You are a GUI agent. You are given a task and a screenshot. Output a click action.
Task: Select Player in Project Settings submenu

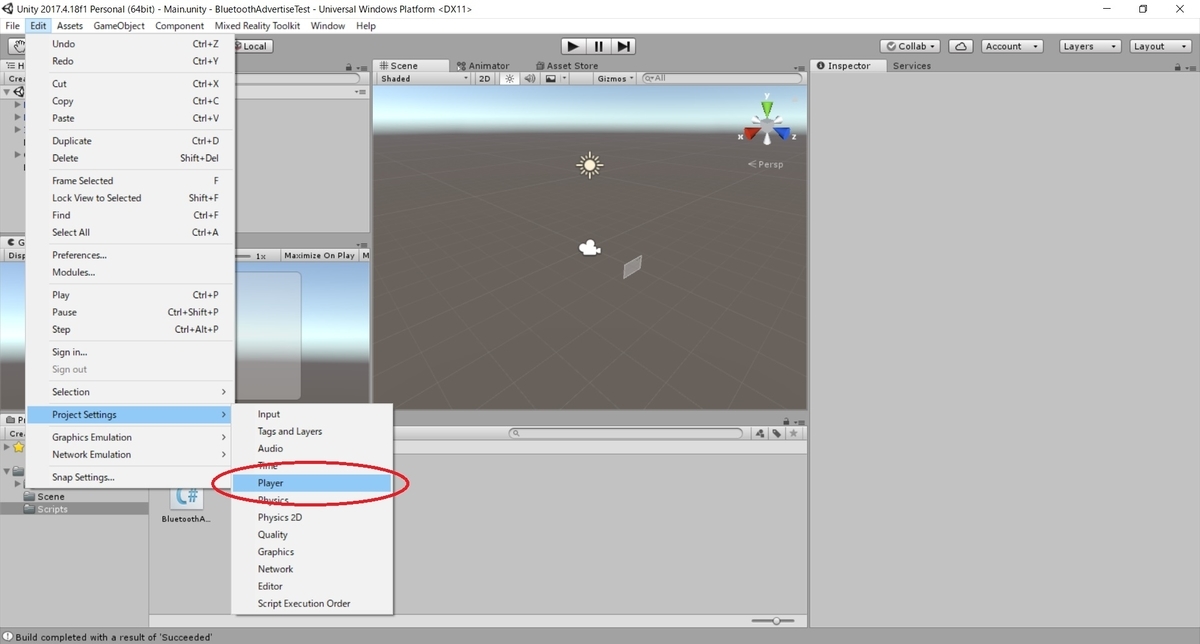coord(312,483)
